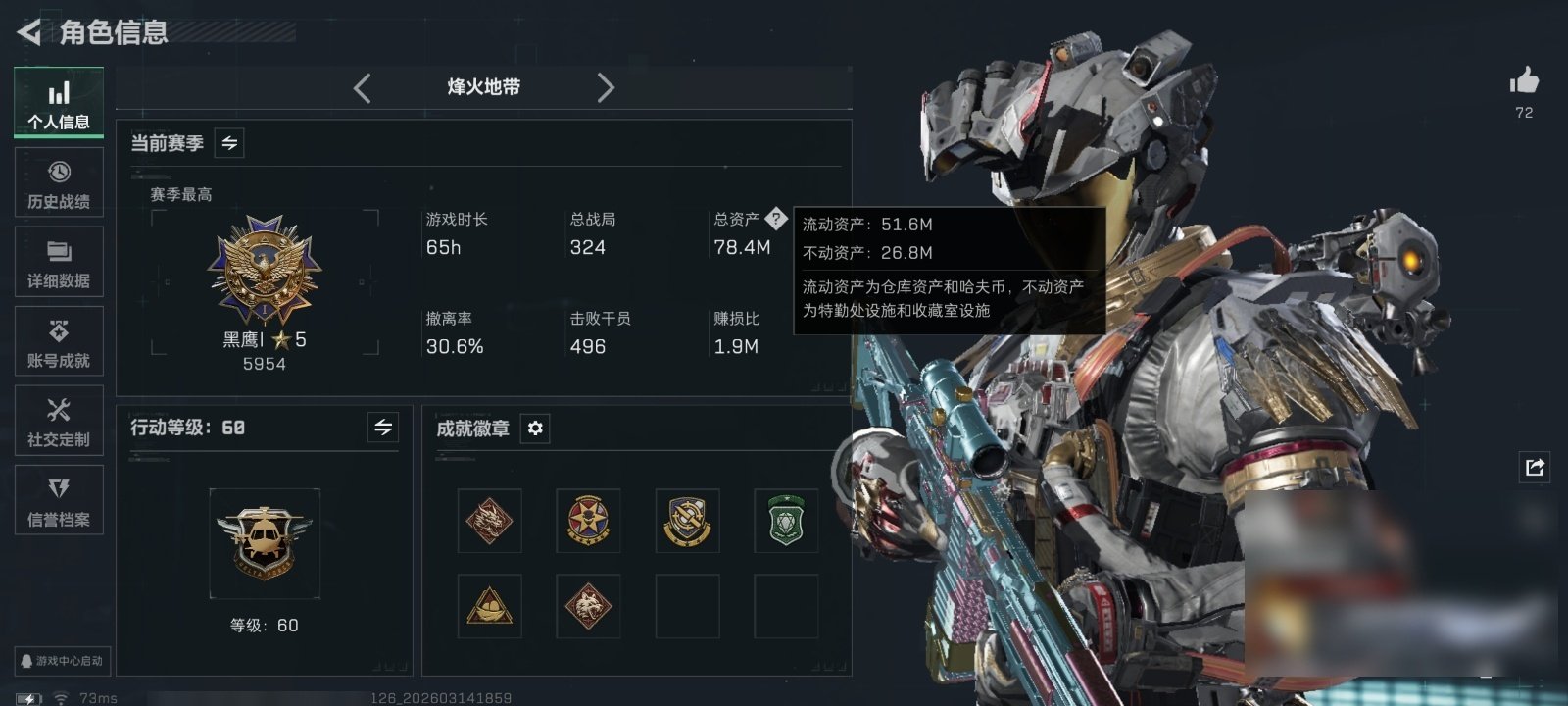
Task: Select the green shield achievement badge
Action: click(x=786, y=521)
